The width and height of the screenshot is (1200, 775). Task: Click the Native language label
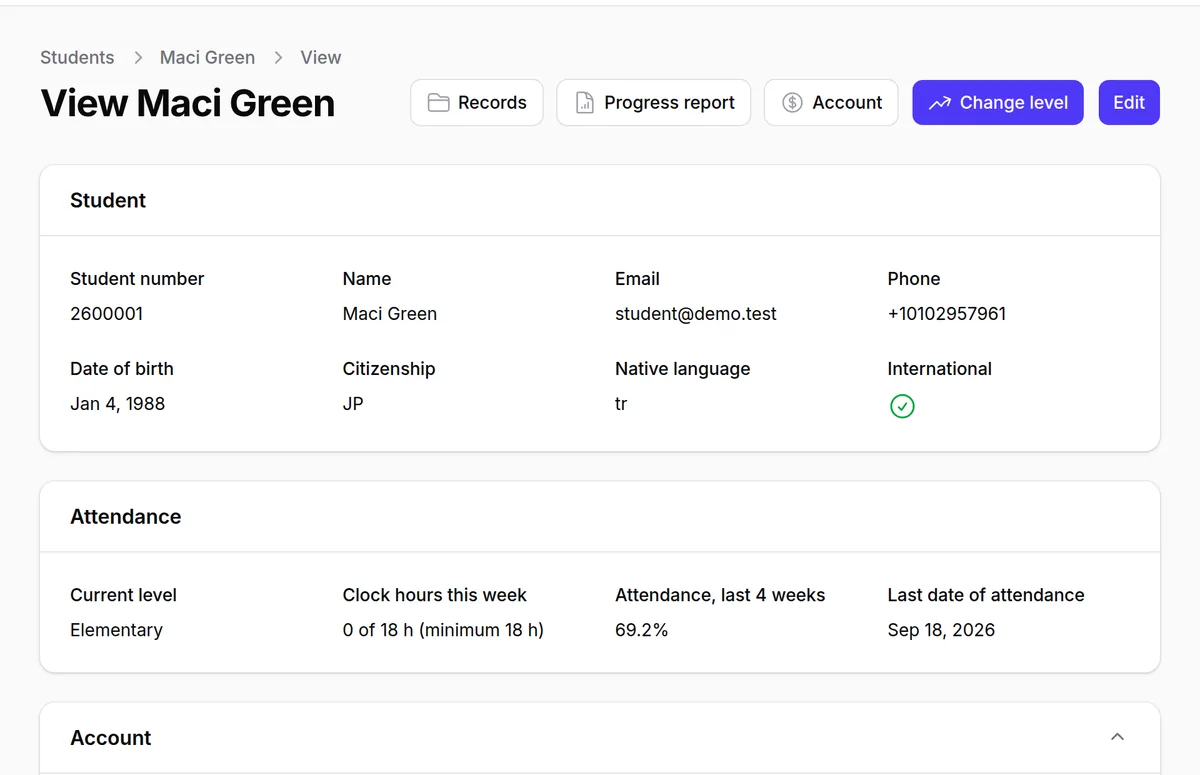pyautogui.click(x=682, y=369)
